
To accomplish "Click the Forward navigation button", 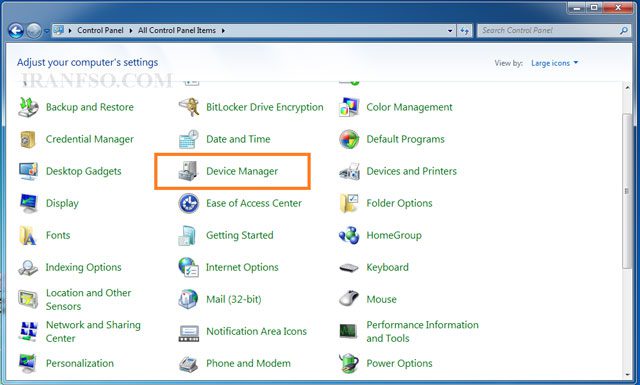I will click(34, 30).
